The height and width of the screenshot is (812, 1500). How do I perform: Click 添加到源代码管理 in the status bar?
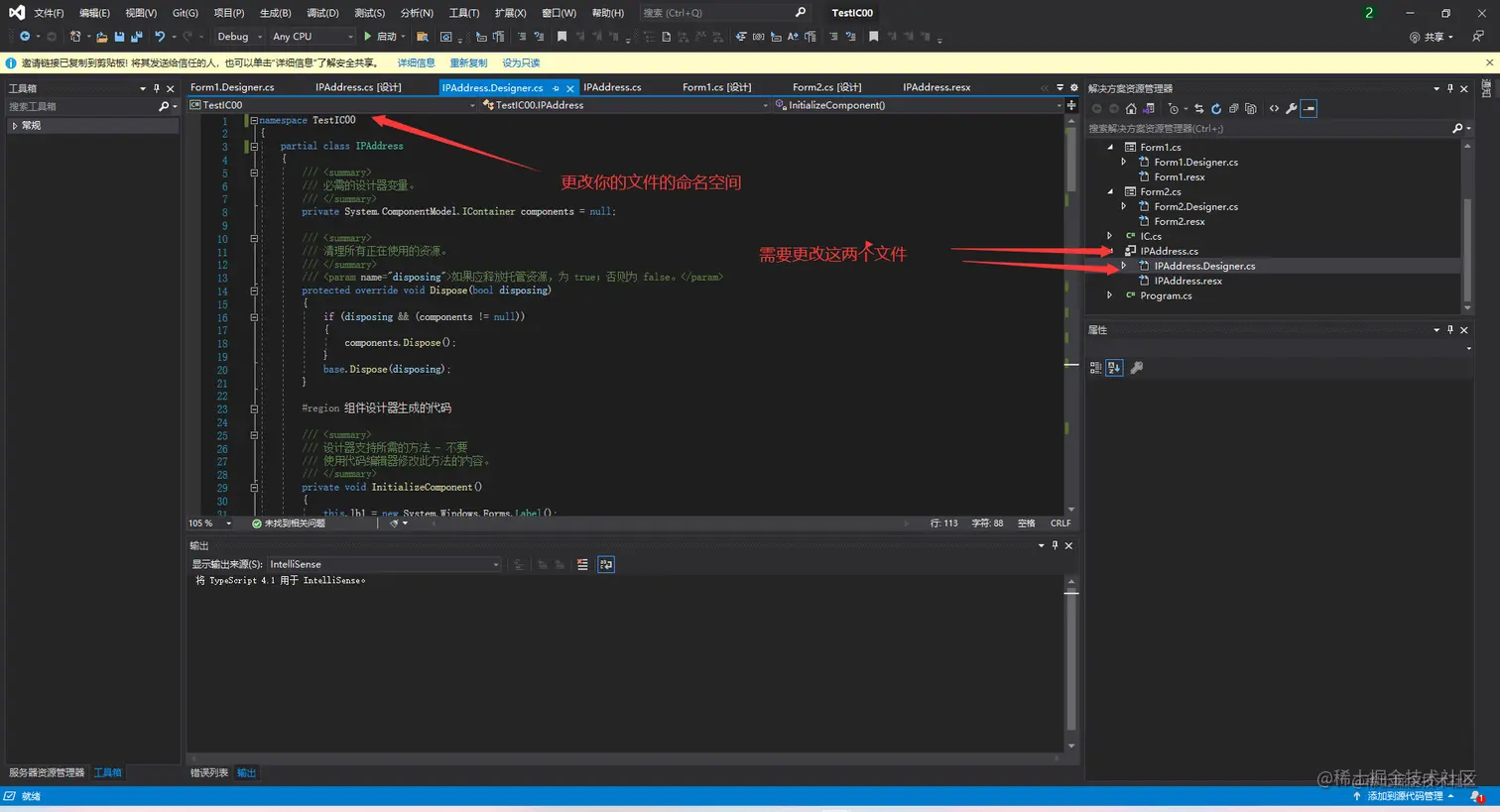click(1403, 796)
